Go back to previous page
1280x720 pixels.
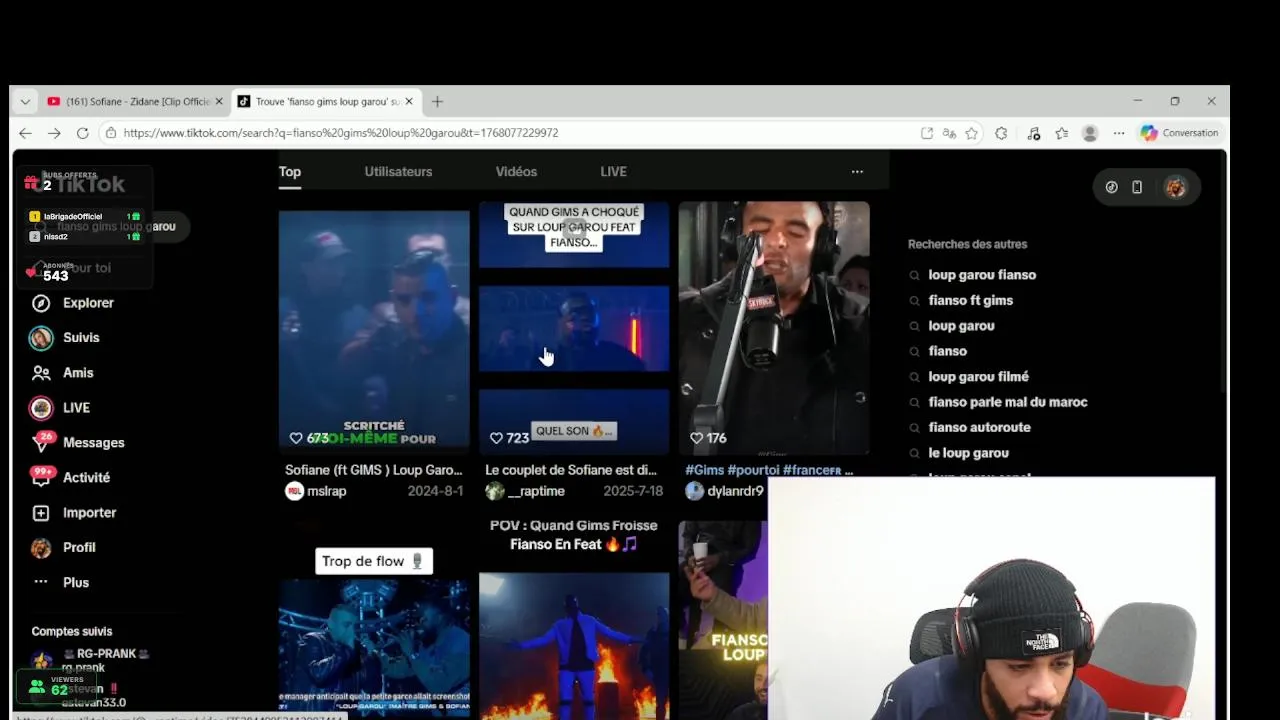click(x=26, y=133)
